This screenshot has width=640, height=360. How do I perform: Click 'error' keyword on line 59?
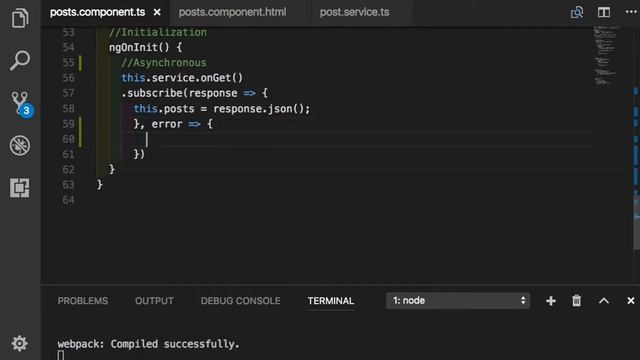click(x=167, y=124)
